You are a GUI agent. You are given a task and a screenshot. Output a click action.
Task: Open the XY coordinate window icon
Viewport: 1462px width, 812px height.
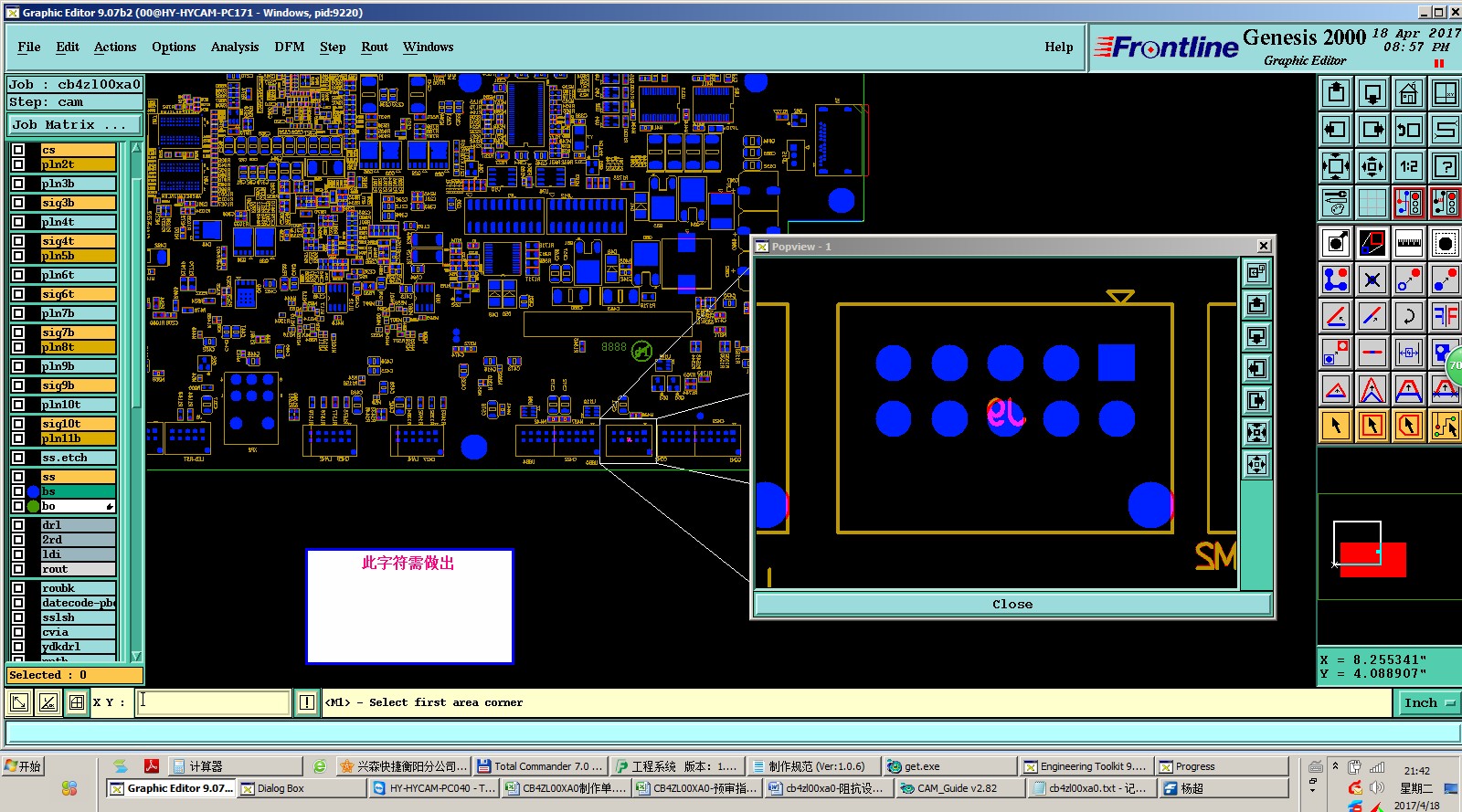pos(1445,93)
